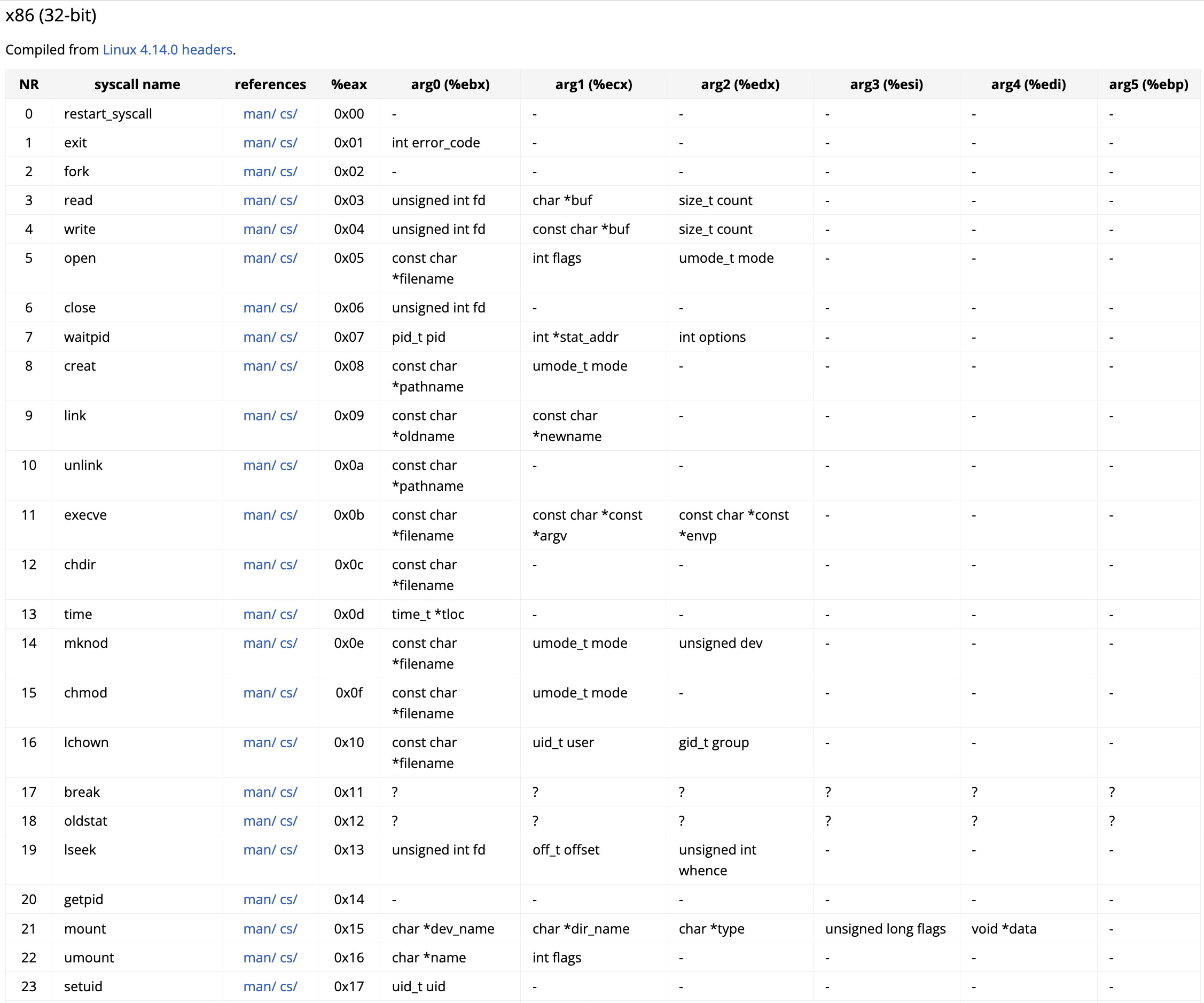The height and width of the screenshot is (1003, 1204).
Task: Click the man/ link for execve
Action: pos(259,515)
